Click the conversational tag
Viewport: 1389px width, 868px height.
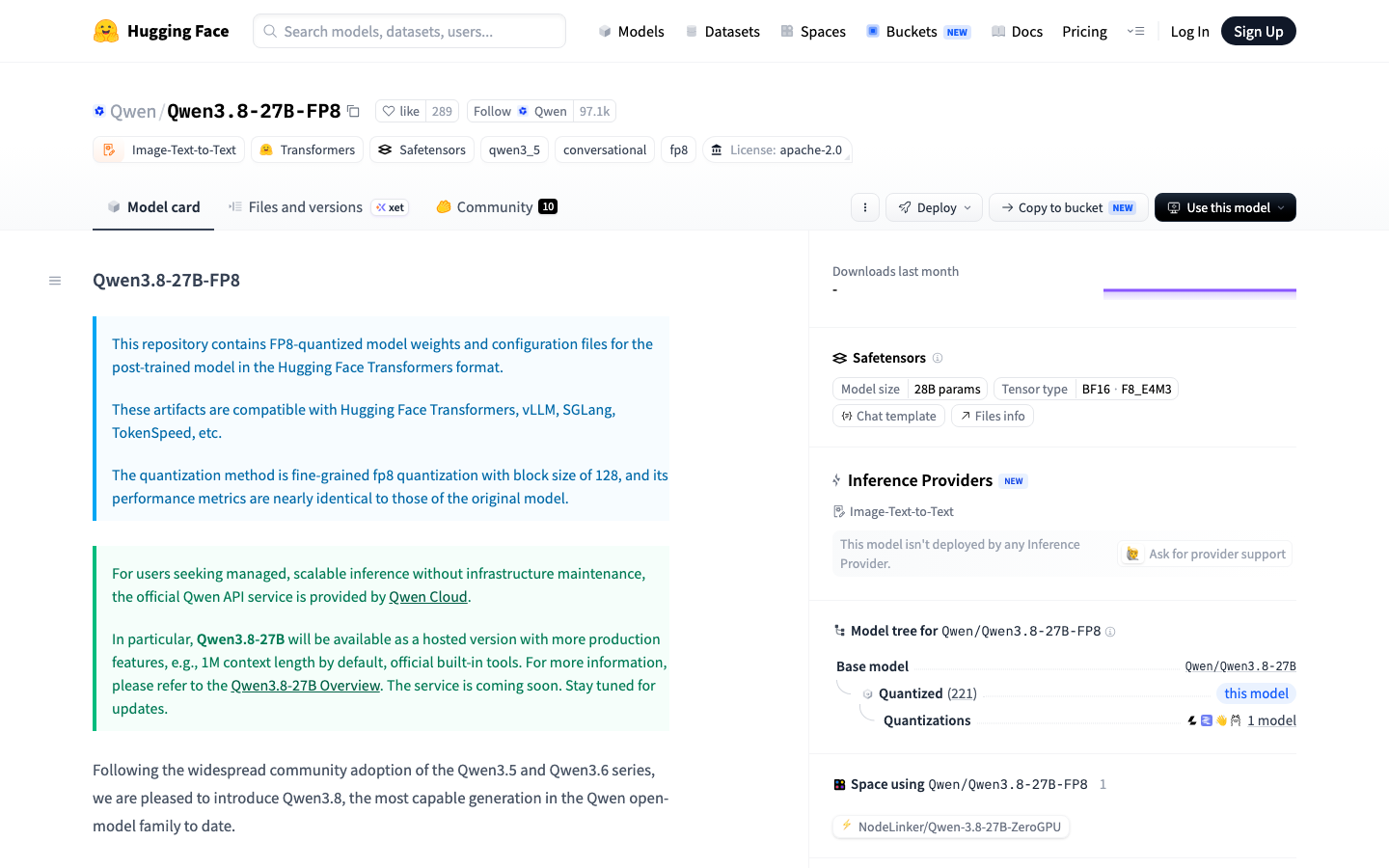coord(605,149)
